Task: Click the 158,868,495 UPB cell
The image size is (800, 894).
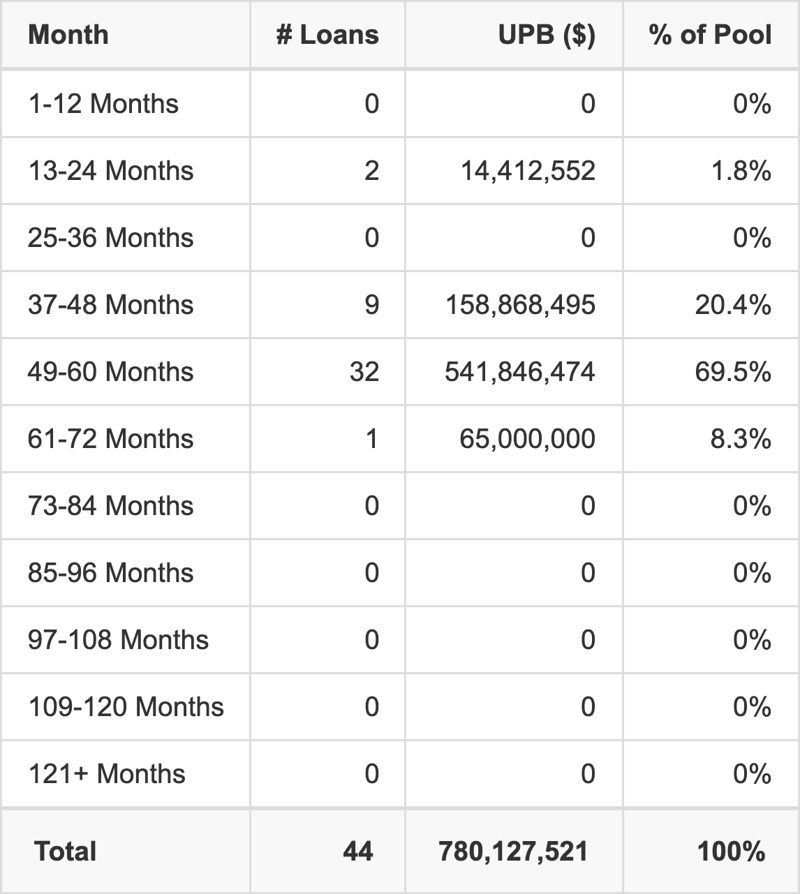Action: pos(520,305)
